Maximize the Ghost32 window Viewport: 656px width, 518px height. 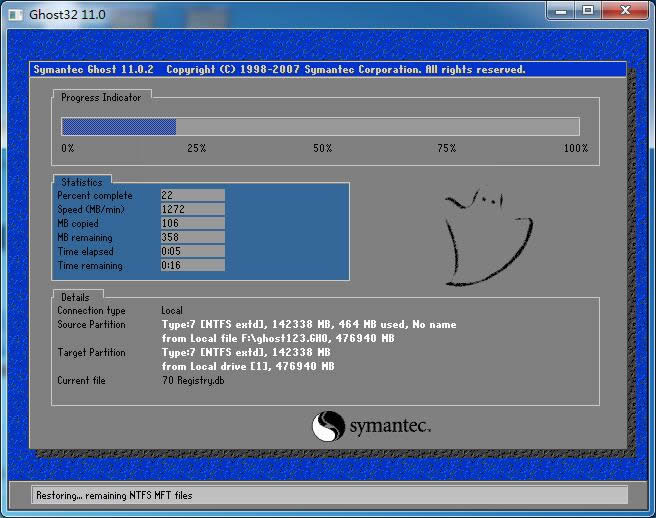[x=588, y=10]
